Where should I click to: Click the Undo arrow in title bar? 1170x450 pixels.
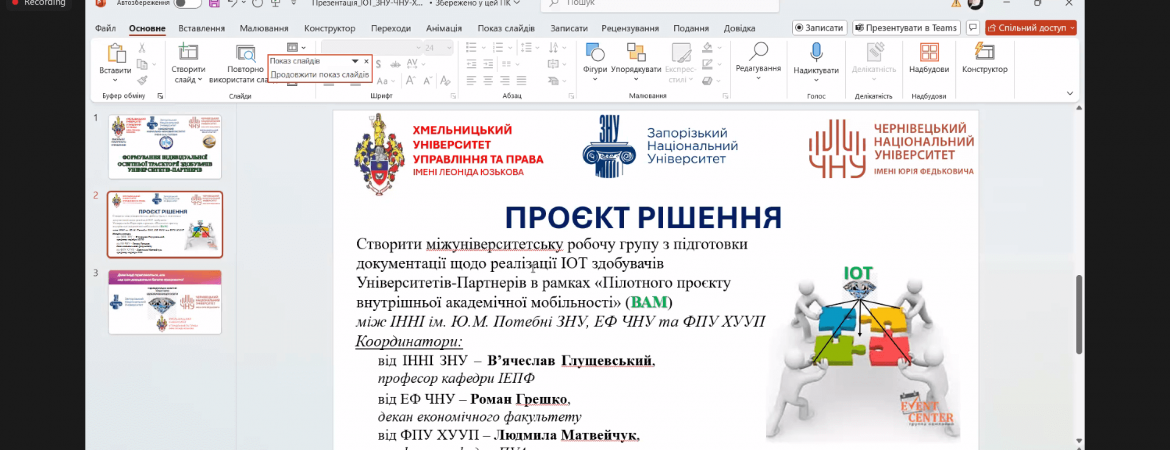[232, 4]
